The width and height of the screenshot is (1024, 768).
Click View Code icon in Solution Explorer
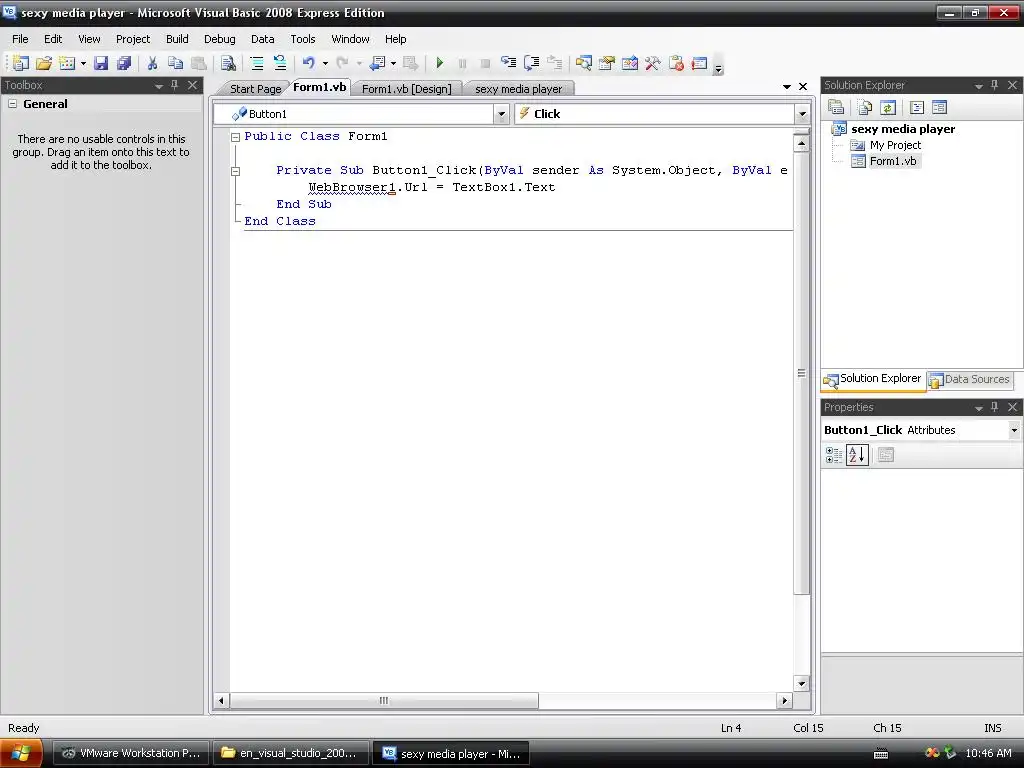point(916,107)
